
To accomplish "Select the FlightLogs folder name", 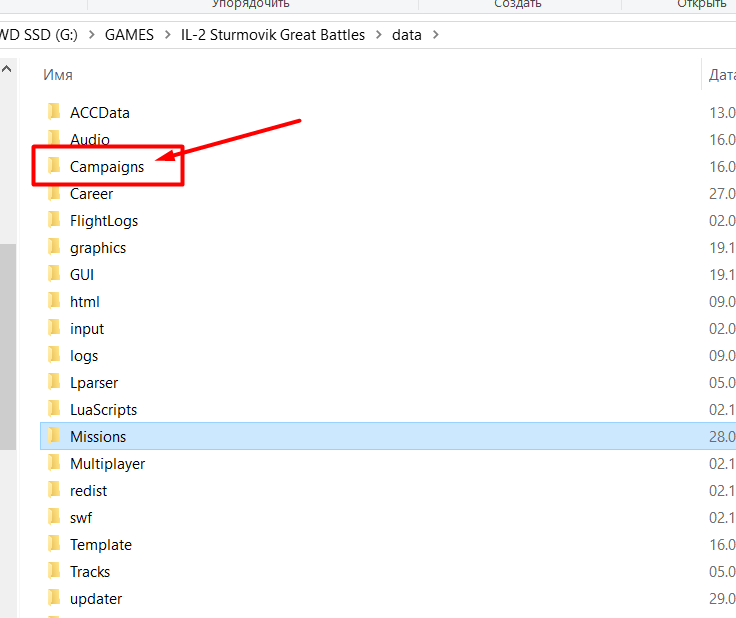I will pyautogui.click(x=104, y=221).
